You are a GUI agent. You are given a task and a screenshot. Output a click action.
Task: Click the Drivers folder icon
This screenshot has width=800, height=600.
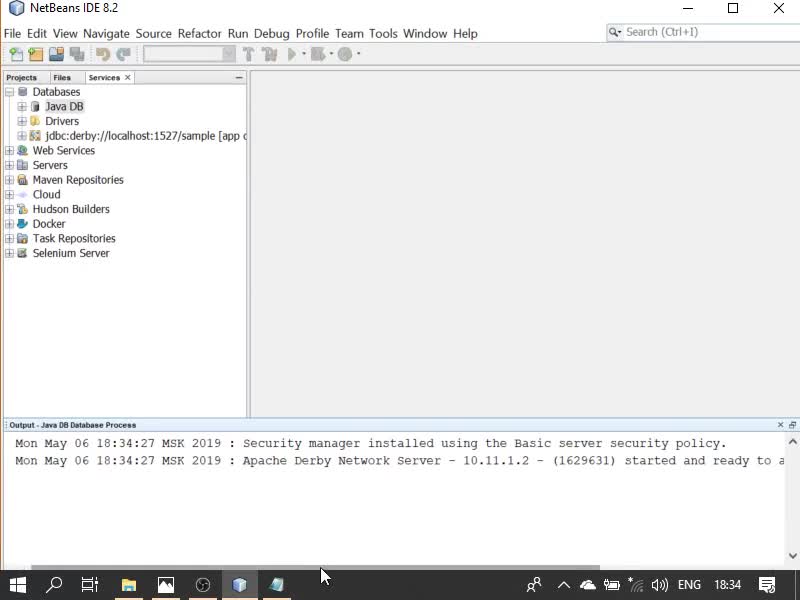pyautogui.click(x=35, y=121)
